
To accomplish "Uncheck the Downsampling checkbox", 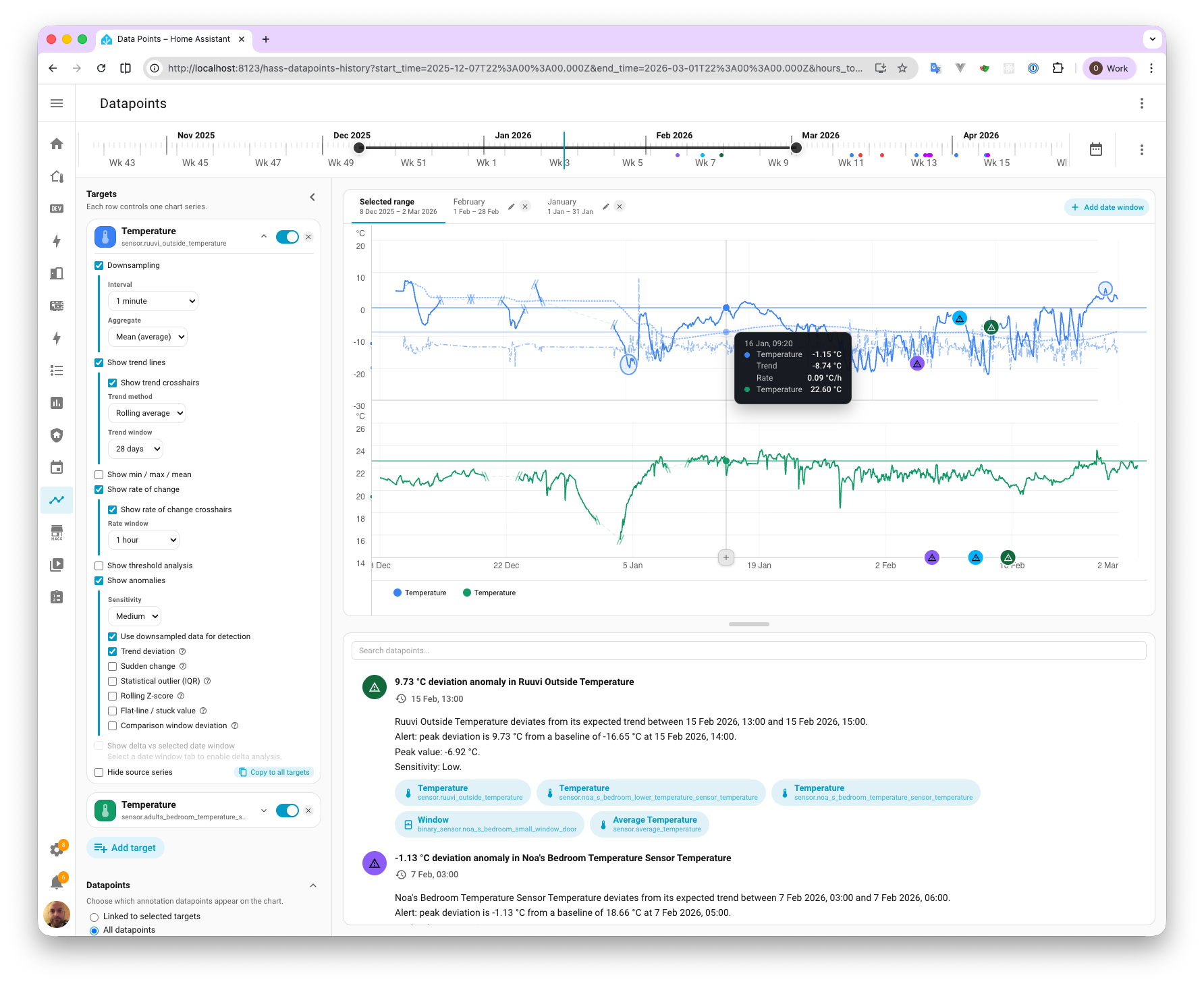I will (x=99, y=265).
